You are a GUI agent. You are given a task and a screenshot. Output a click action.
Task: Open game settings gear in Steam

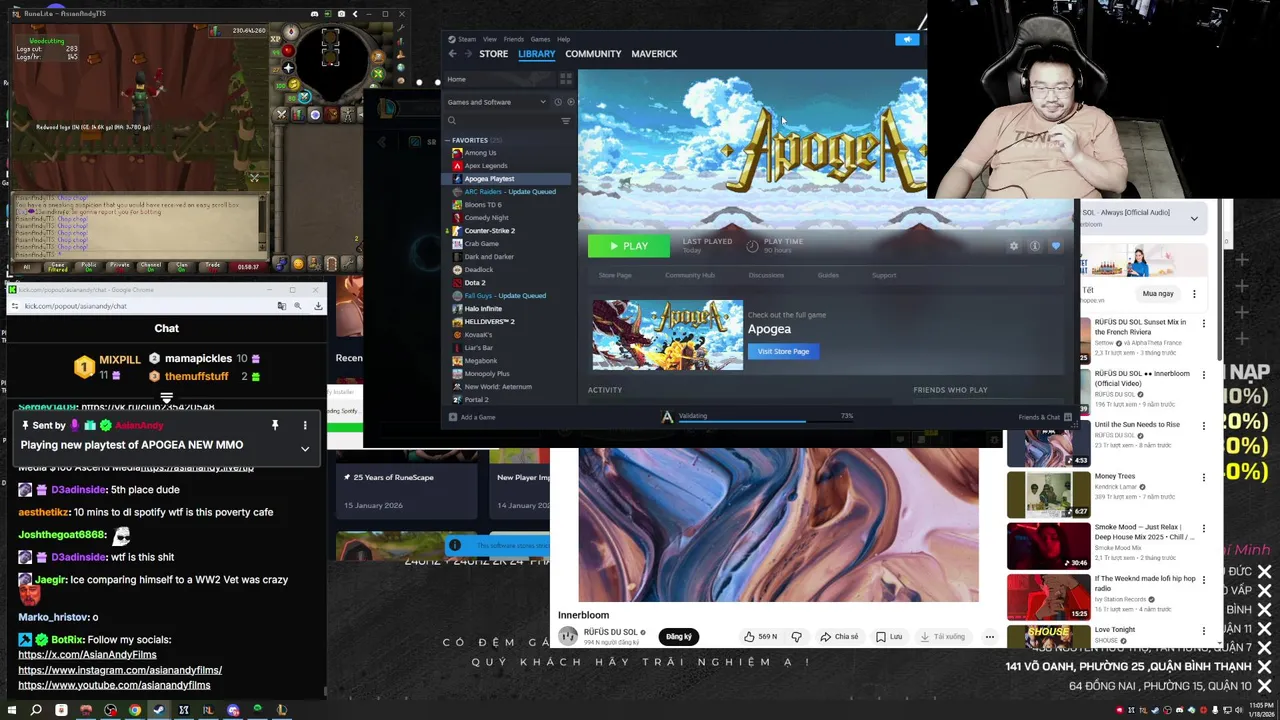pos(1014,246)
